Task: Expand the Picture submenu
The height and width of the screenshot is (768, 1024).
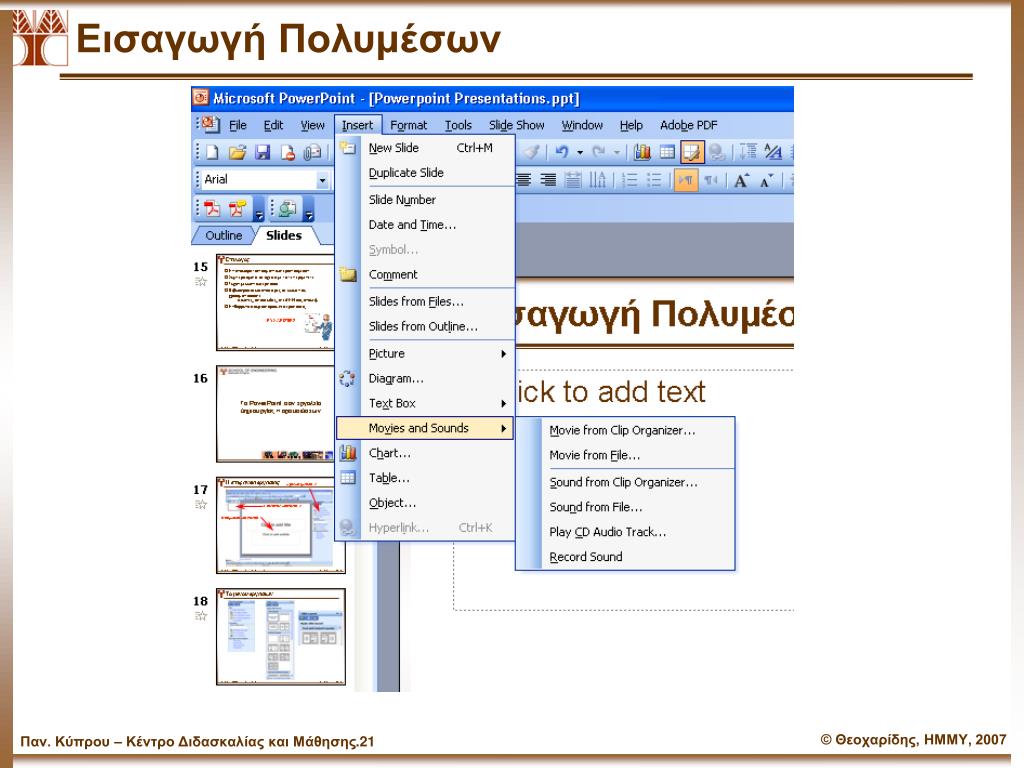Action: (503, 354)
